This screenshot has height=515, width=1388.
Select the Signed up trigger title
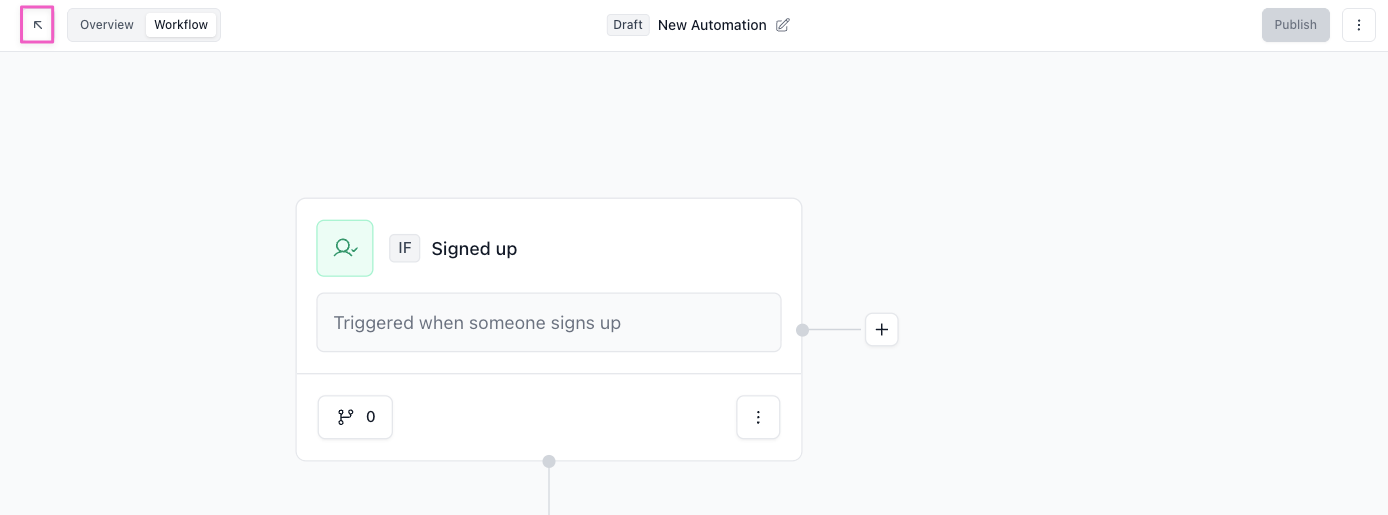coord(474,249)
